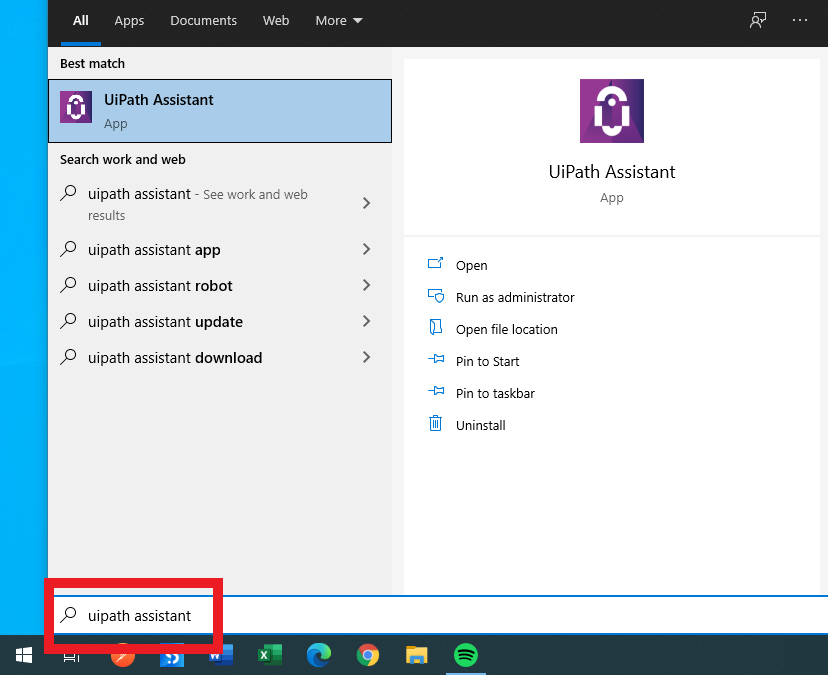
Task: Click into the search box containing 'uipath assistant'
Action: coord(441,615)
